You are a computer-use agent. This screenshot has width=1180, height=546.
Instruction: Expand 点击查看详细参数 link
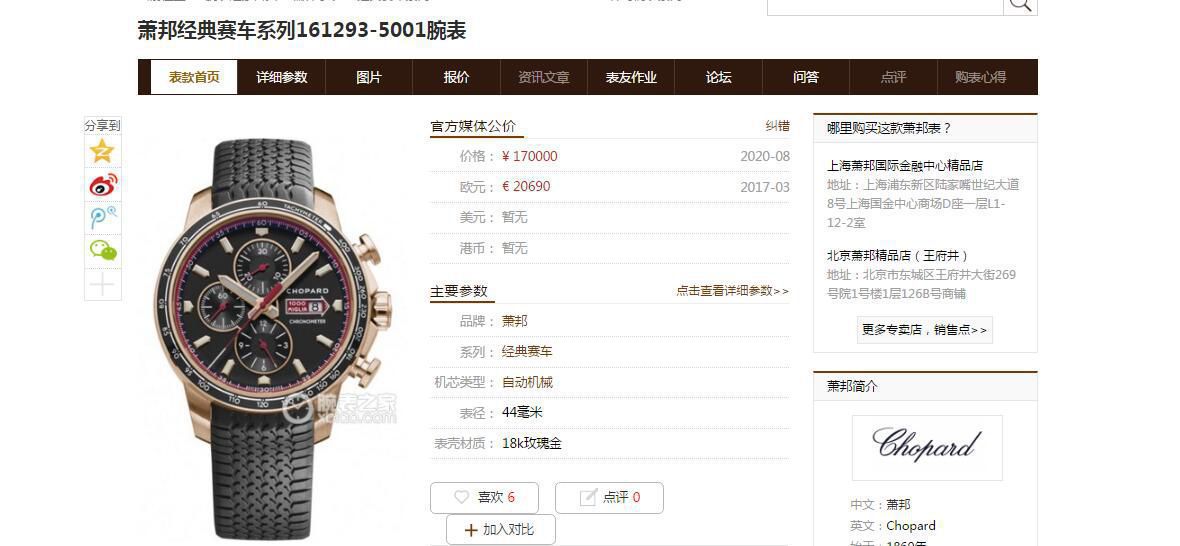tap(732, 290)
